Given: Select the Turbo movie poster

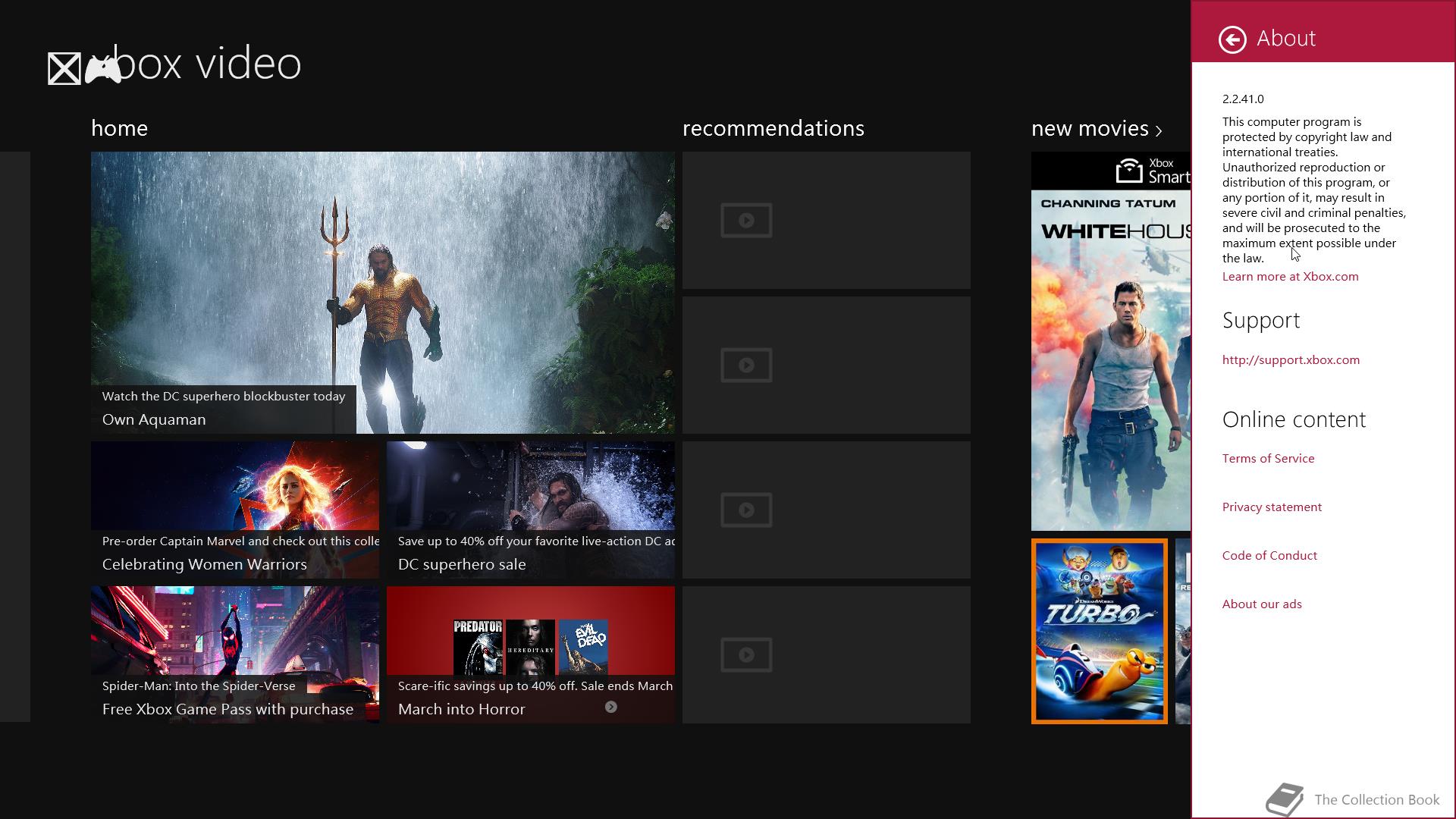Looking at the screenshot, I should coord(1100,631).
